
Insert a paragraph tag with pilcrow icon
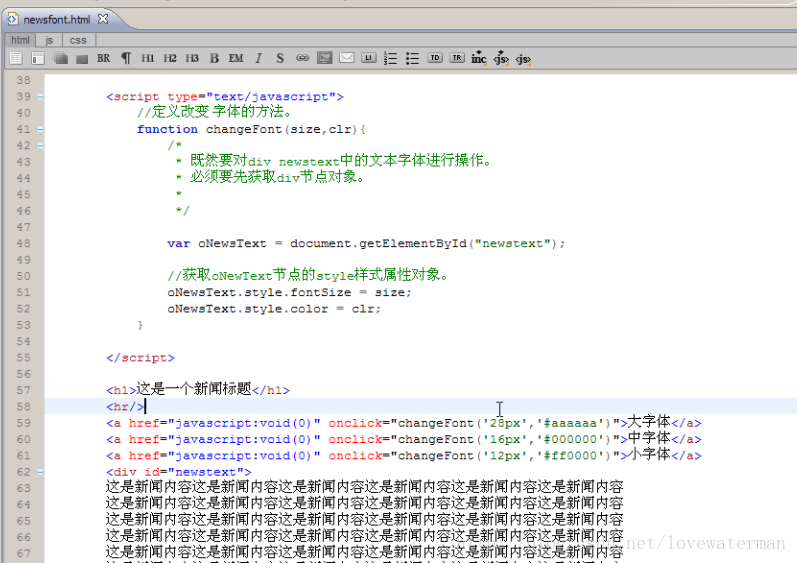pos(126,58)
